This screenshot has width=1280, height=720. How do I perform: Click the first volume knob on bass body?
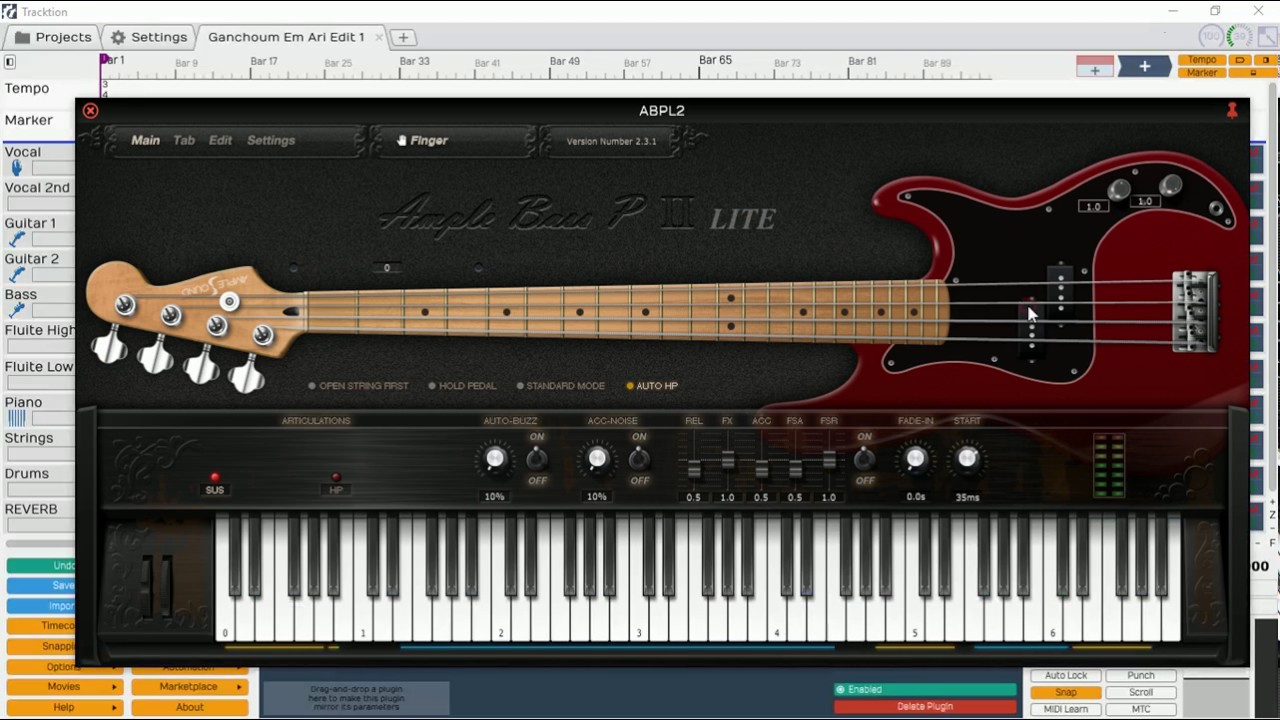coord(1118,189)
